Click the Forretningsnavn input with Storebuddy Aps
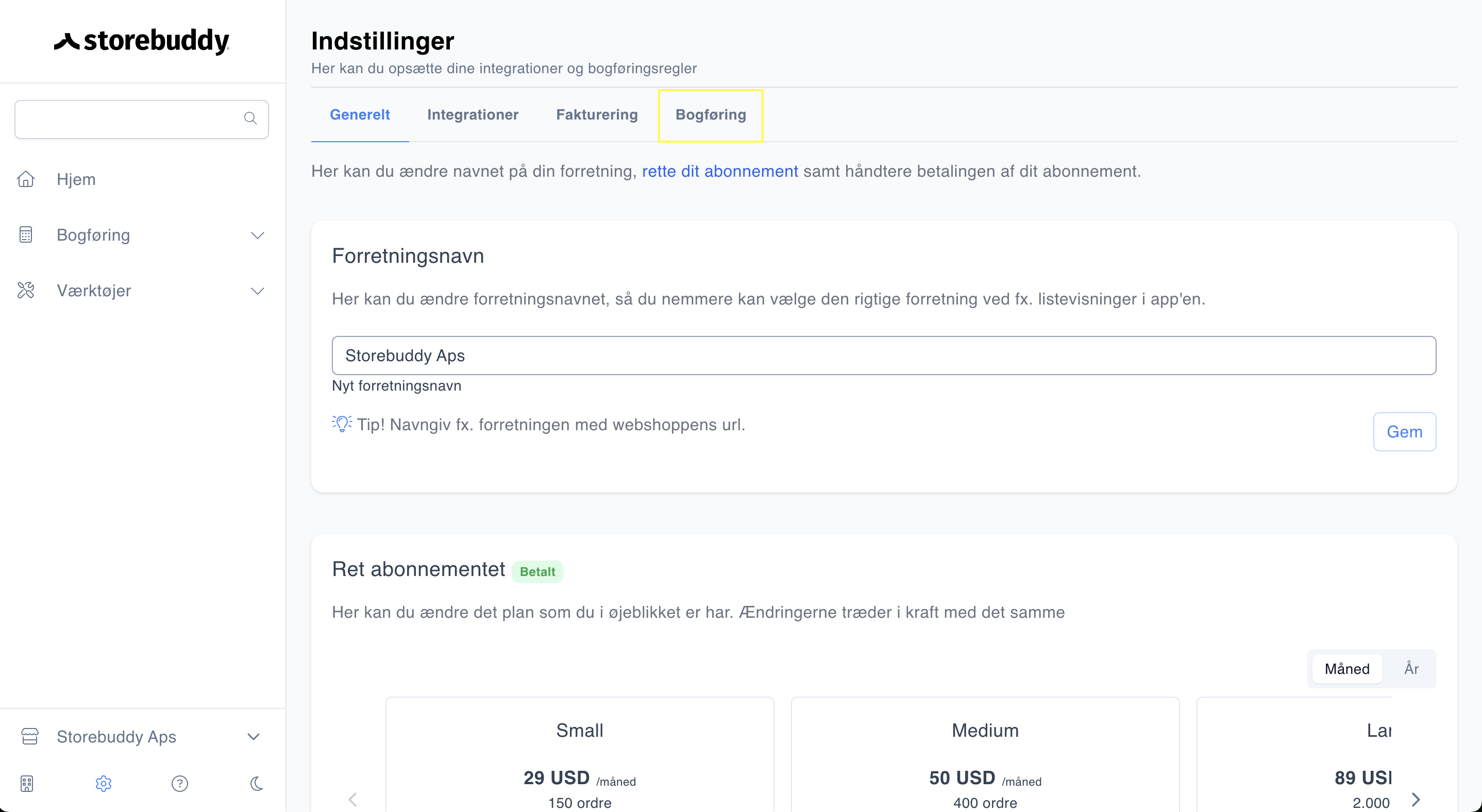Screen dimensions: 1482x812 click(884, 356)
